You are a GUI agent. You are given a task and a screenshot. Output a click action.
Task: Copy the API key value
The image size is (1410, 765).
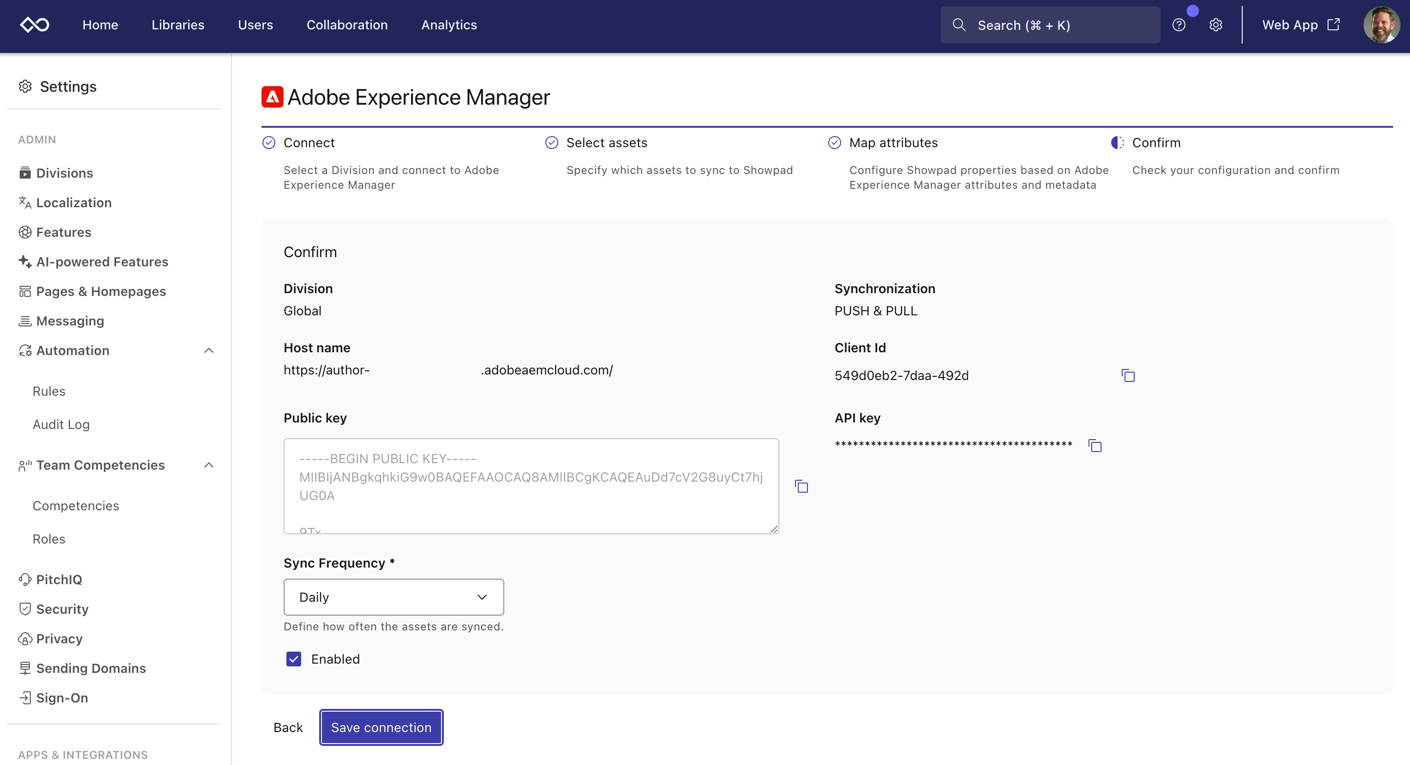pos(1095,446)
